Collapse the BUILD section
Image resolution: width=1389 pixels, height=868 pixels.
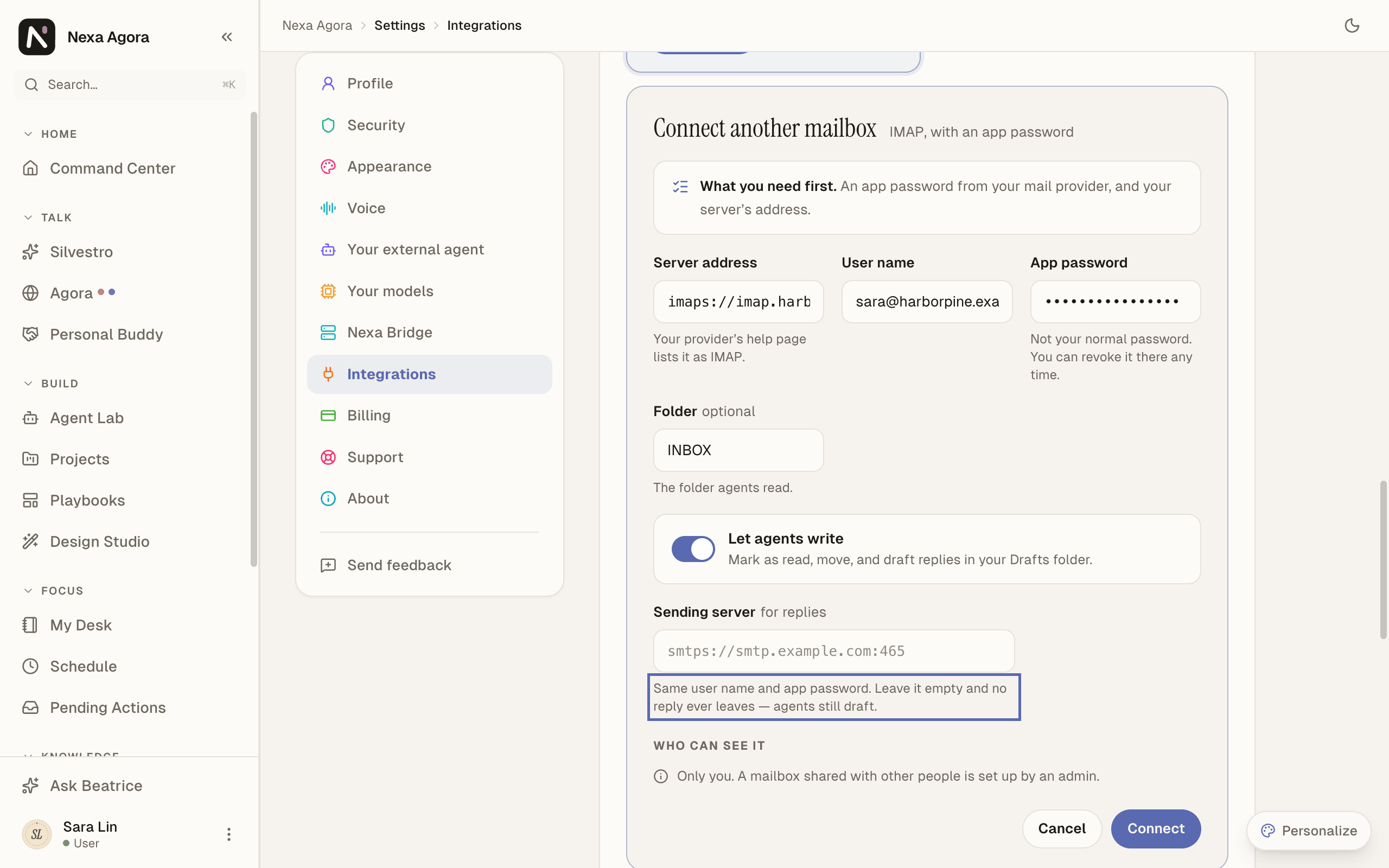coord(50,384)
